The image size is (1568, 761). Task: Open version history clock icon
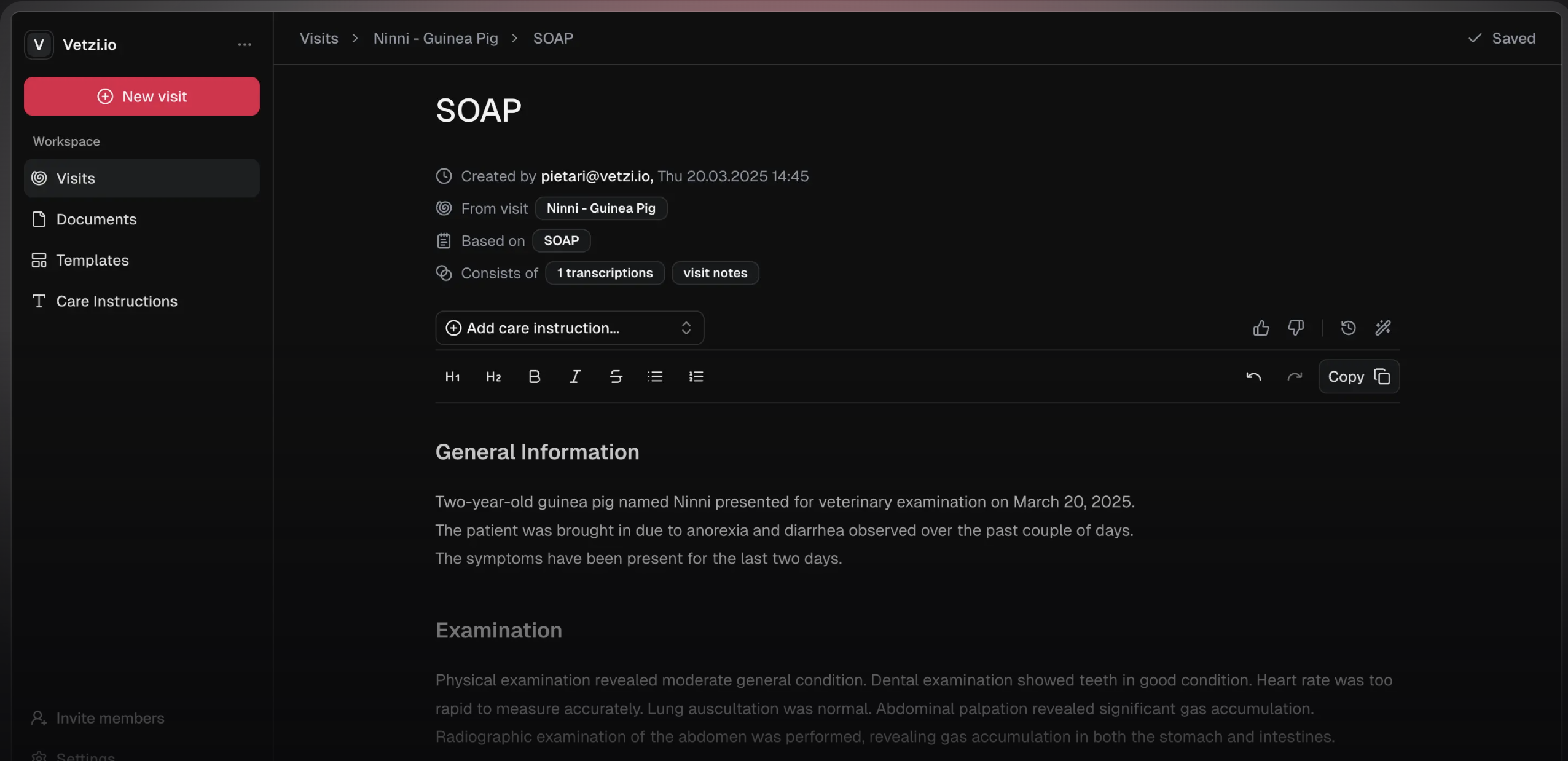[x=1348, y=328]
